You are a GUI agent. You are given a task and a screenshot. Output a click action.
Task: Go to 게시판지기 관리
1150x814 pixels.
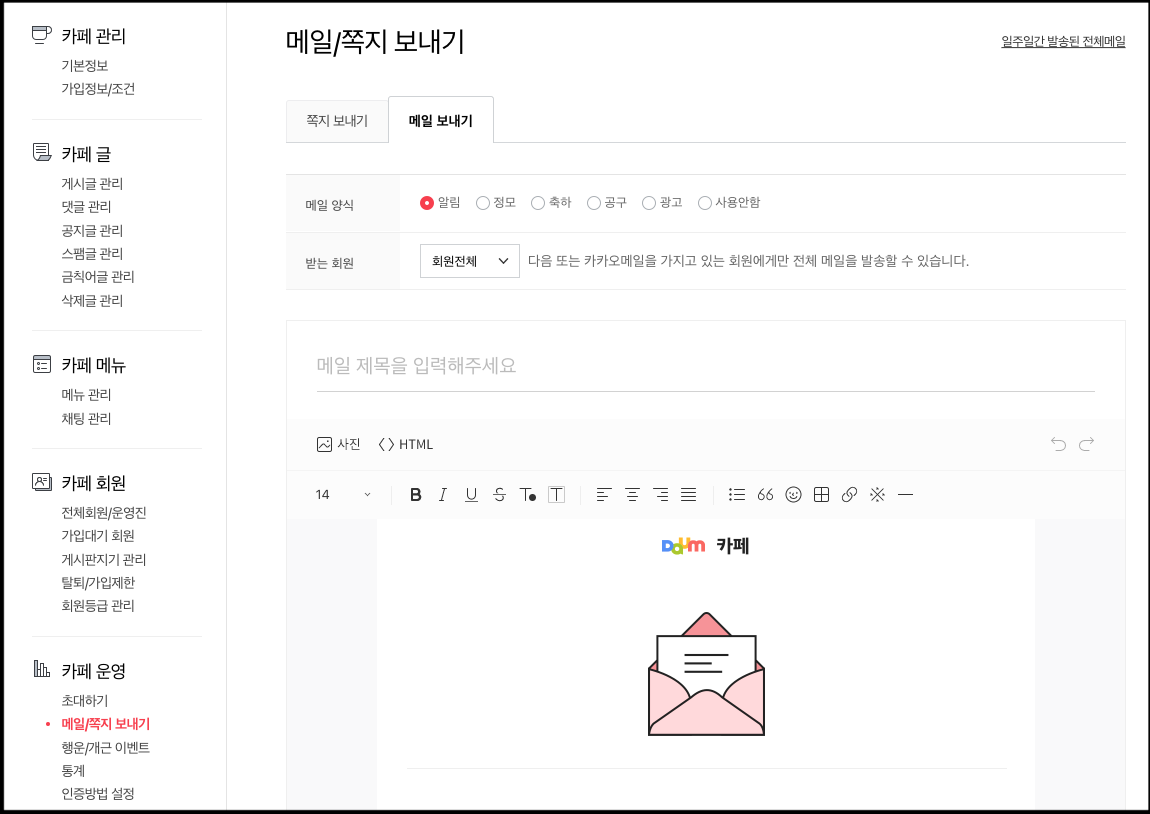click(103, 560)
